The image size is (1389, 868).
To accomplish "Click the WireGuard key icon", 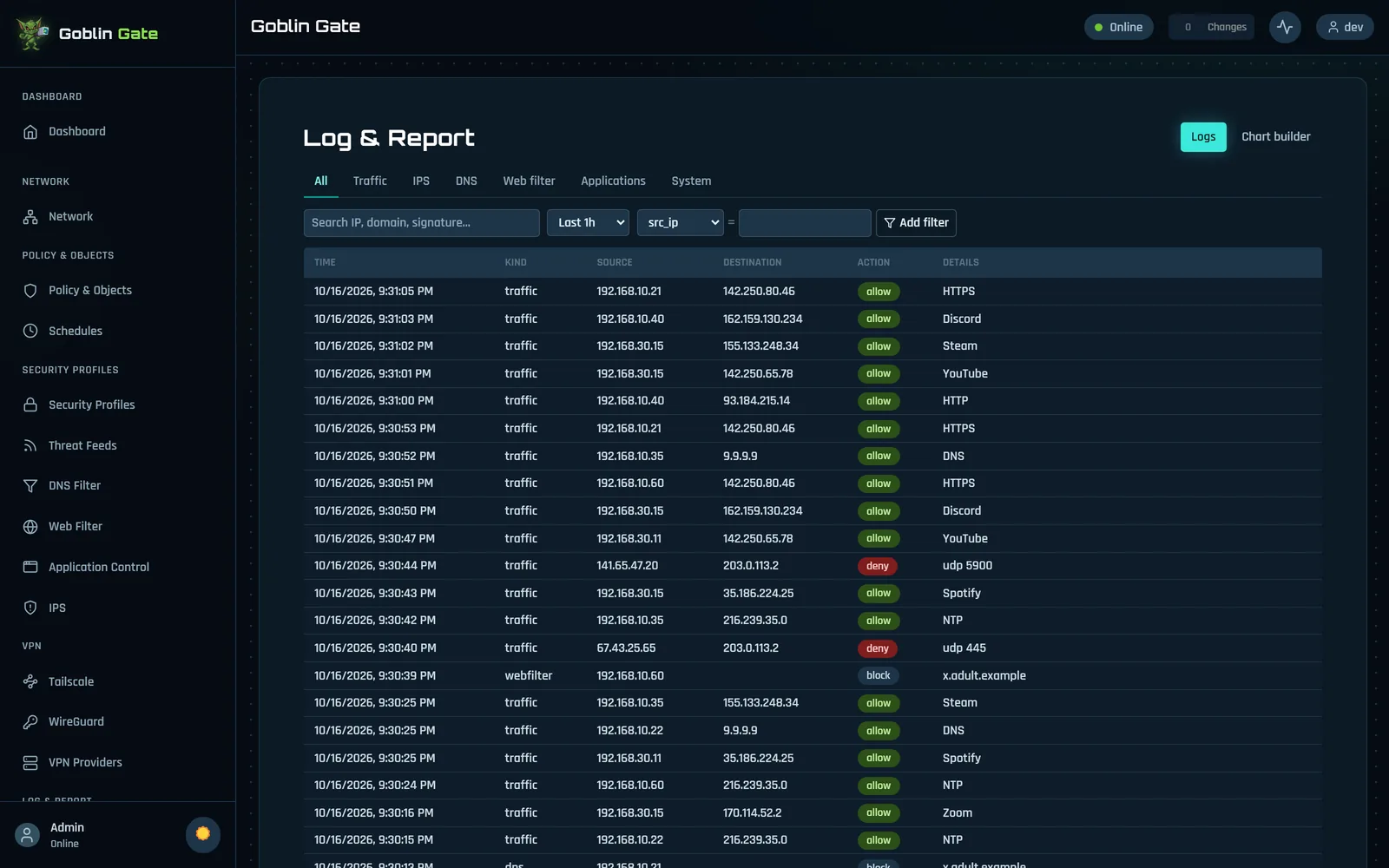I will [30, 722].
